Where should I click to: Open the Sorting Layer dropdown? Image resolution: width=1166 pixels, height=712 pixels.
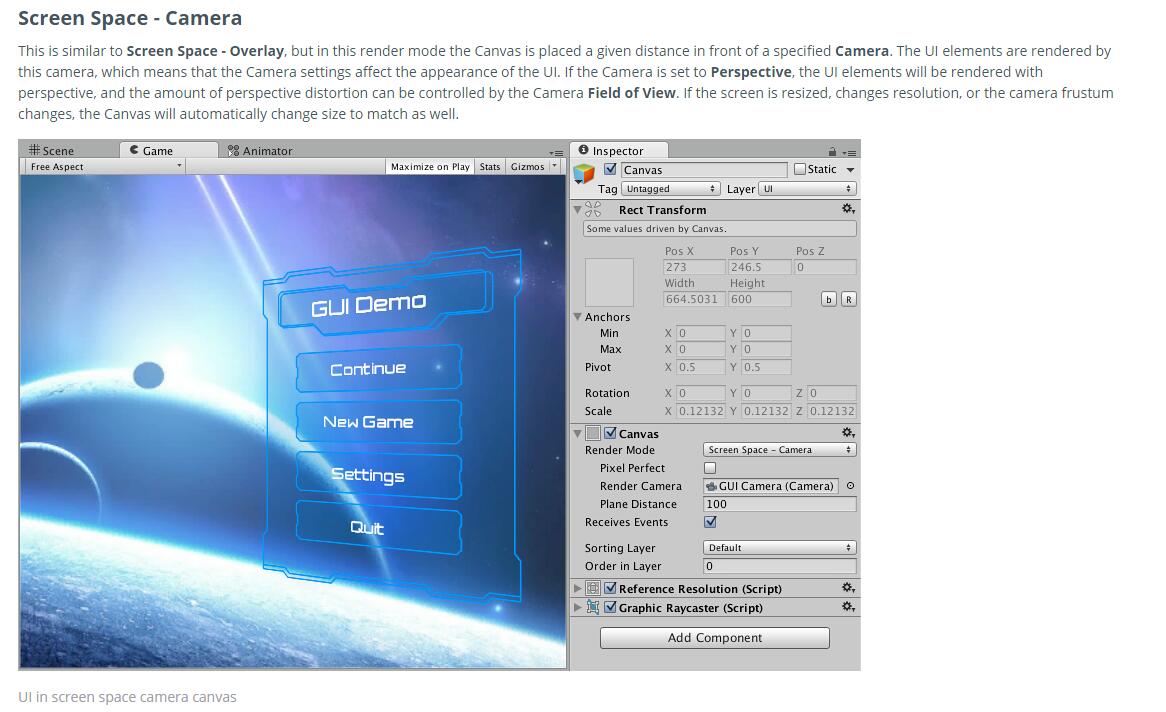[779, 548]
